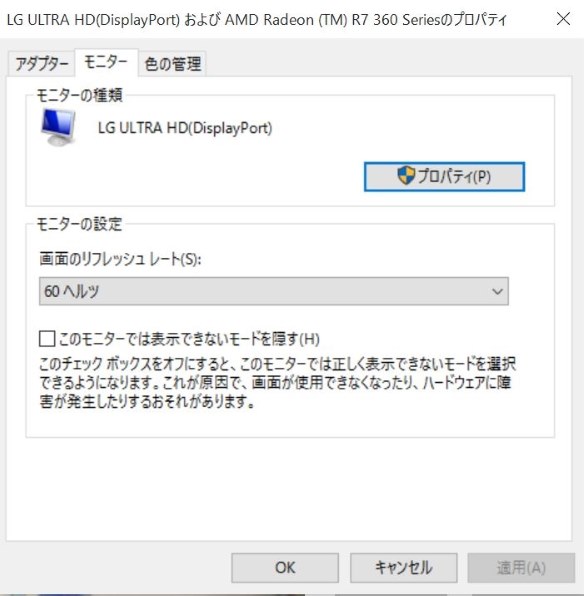584x596 pixels.
Task: Click the 画面のリフレッシュ レート(S): label
Action: click(x=120, y=259)
